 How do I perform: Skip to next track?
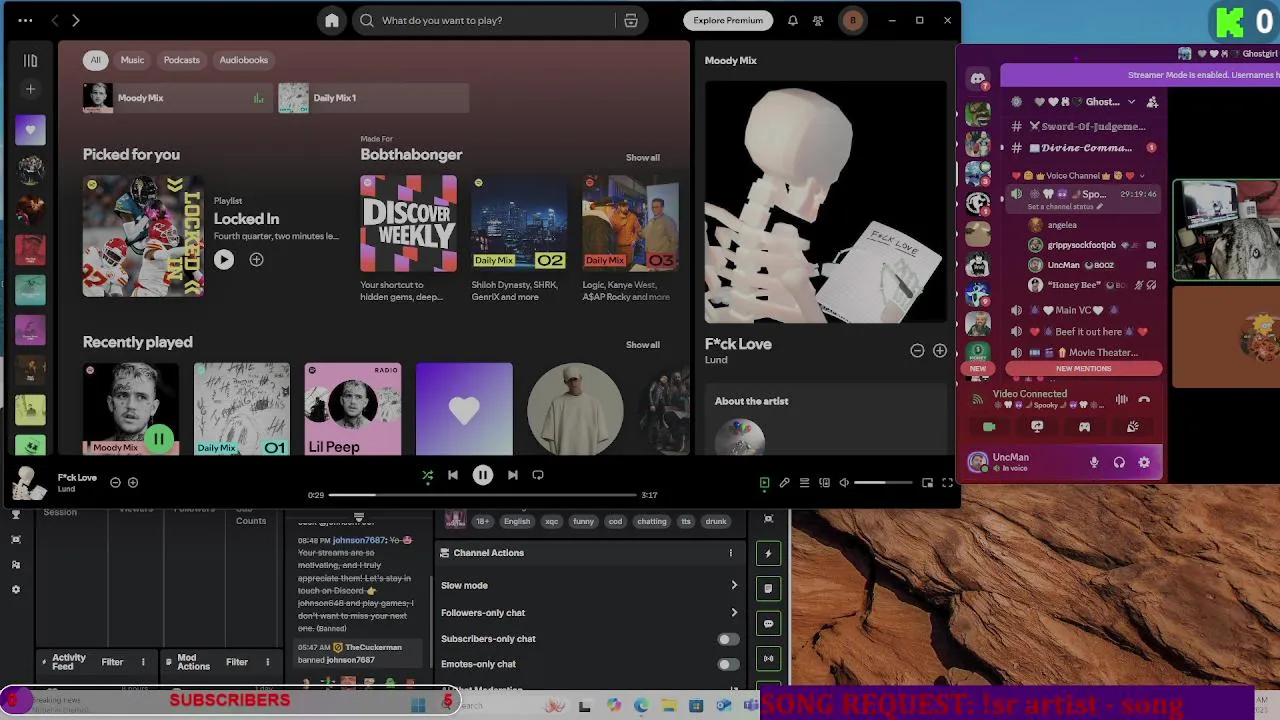(x=512, y=475)
